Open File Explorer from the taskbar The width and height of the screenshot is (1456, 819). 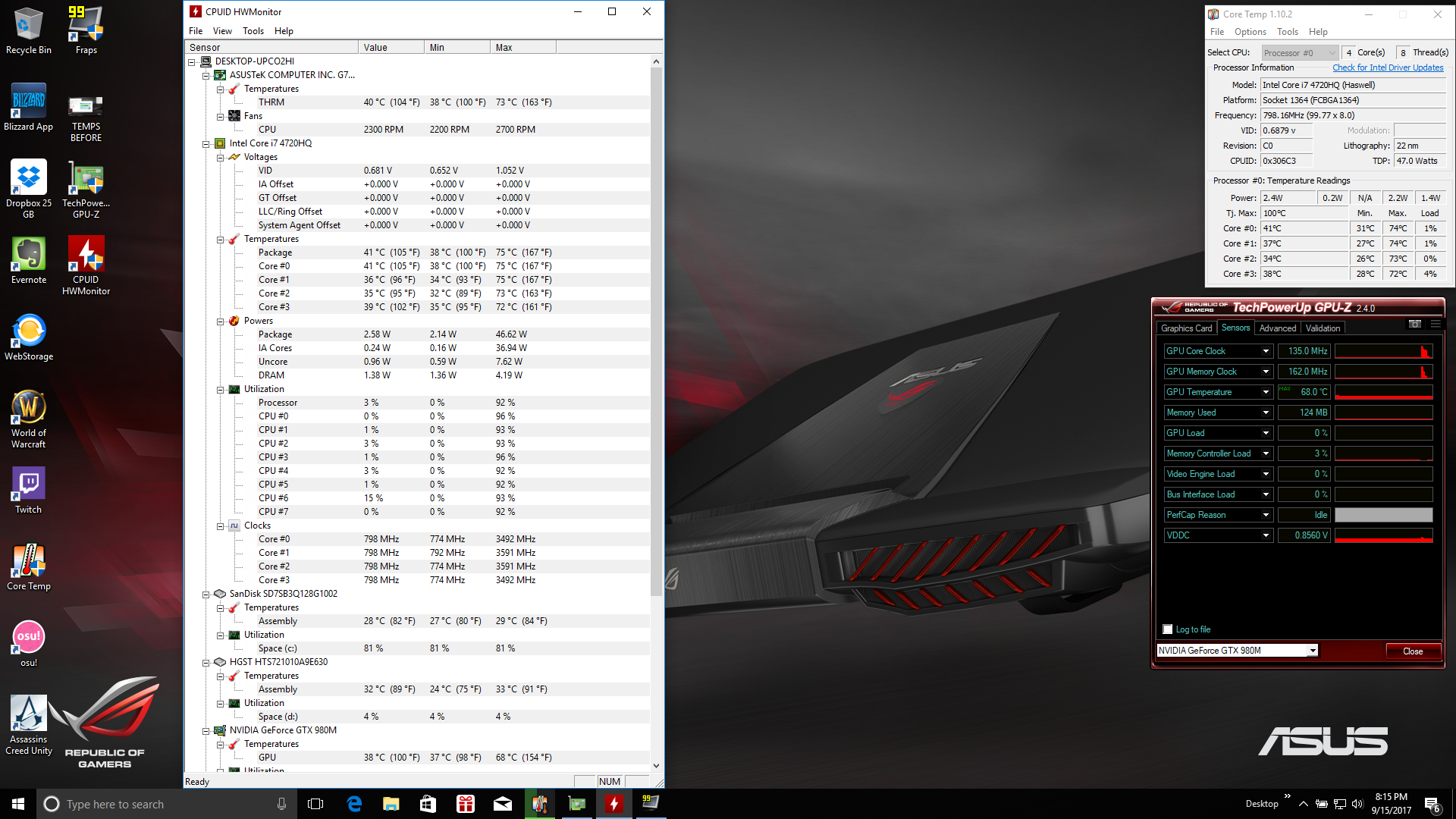coord(391,804)
